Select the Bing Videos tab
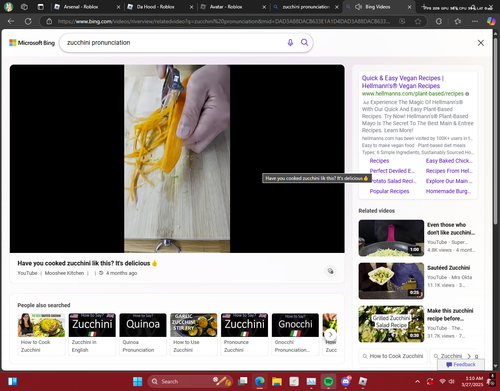This screenshot has width=500, height=391. point(378,7)
